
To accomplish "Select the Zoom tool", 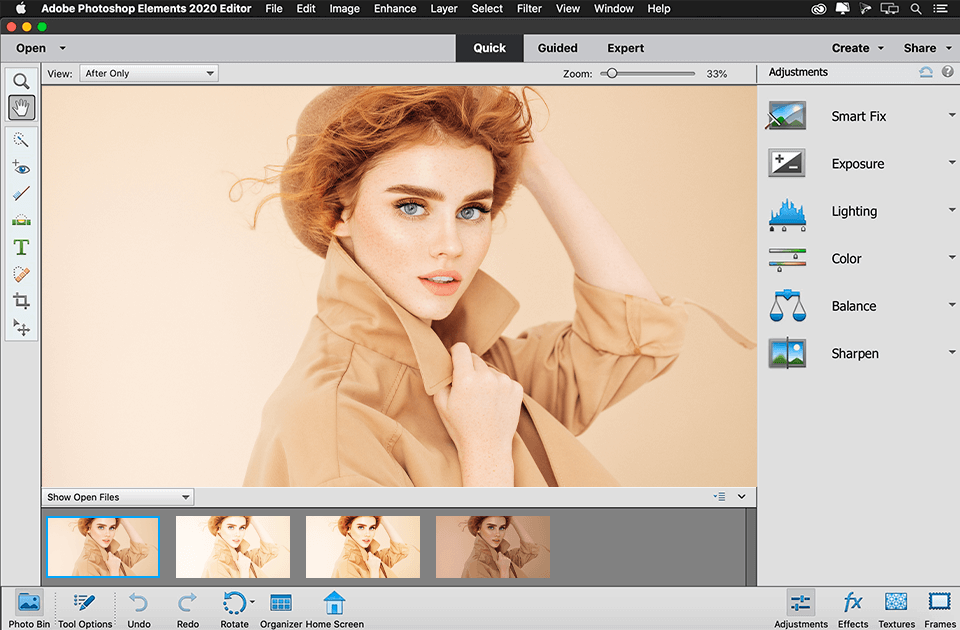I will pyautogui.click(x=21, y=81).
